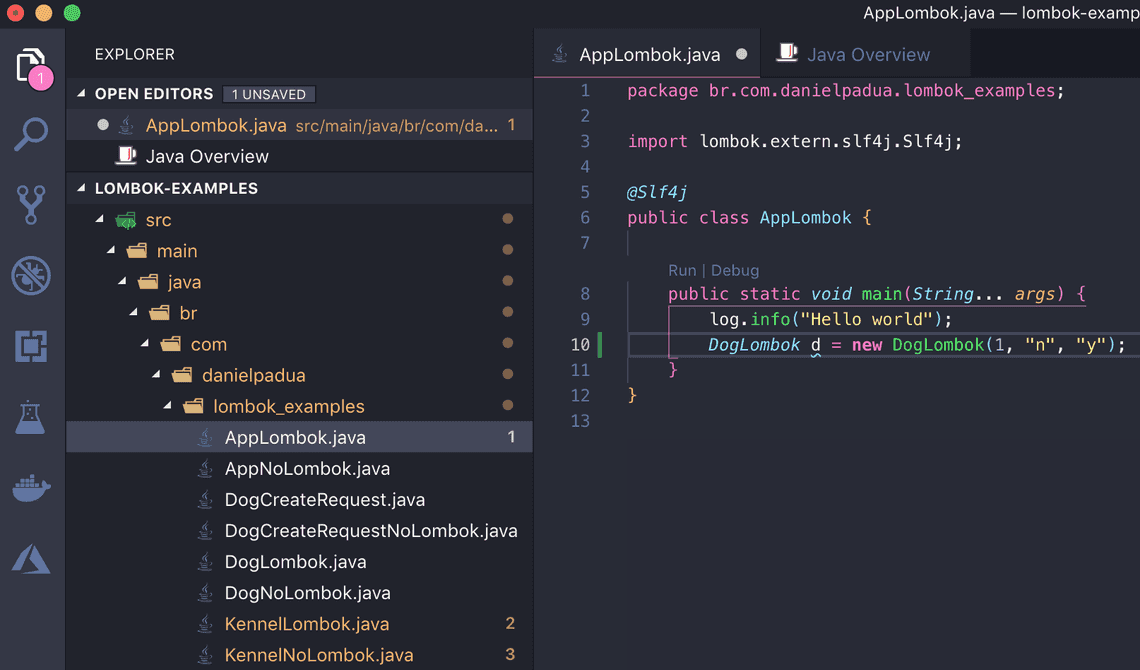Image resolution: width=1140 pixels, height=670 pixels.
Task: Open the Azure panel icon
Action: coord(31,559)
